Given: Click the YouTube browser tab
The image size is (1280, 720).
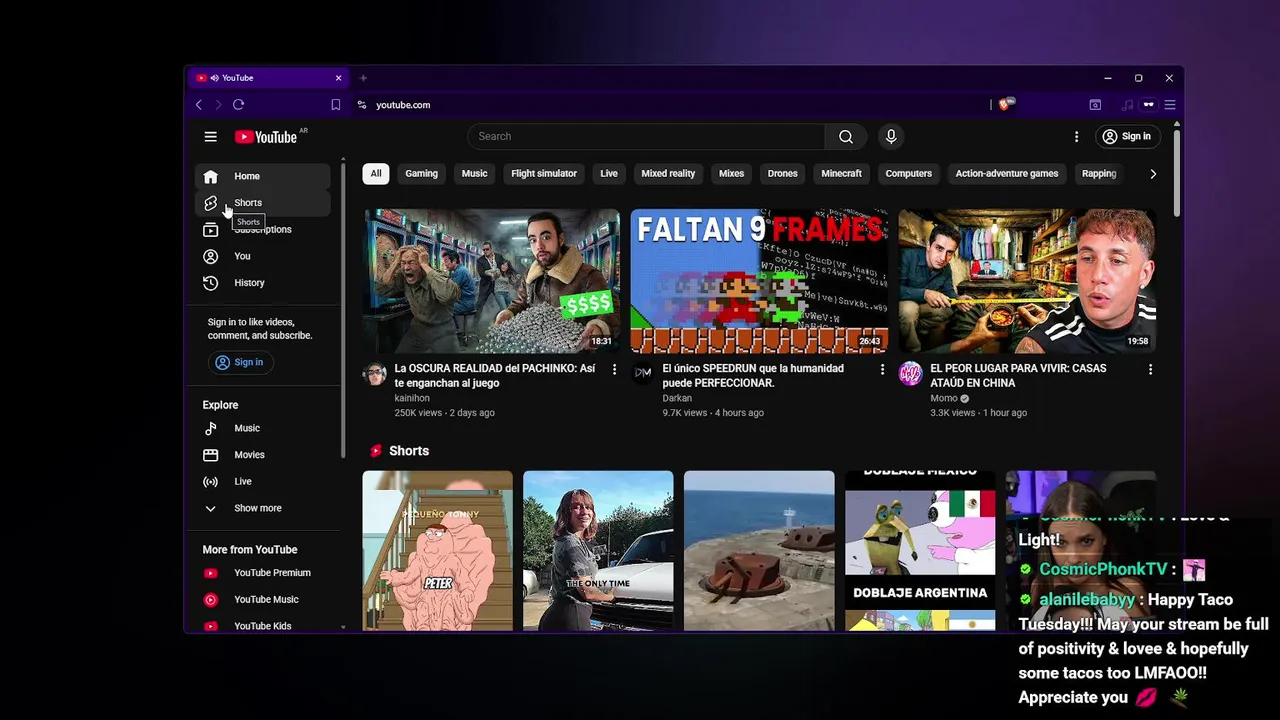Looking at the screenshot, I should click(268, 78).
